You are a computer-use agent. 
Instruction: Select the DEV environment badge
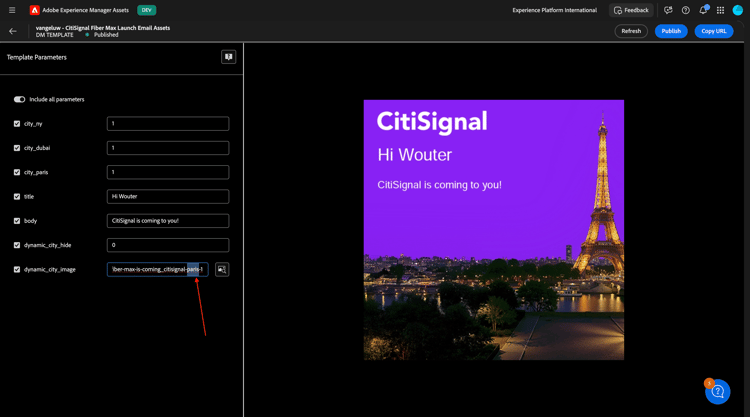click(146, 10)
